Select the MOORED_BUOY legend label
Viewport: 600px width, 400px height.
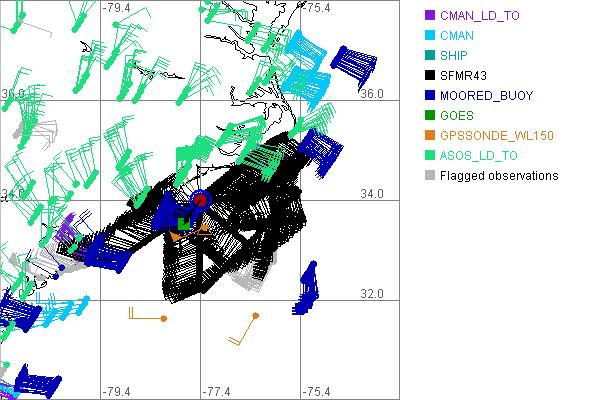point(487,95)
